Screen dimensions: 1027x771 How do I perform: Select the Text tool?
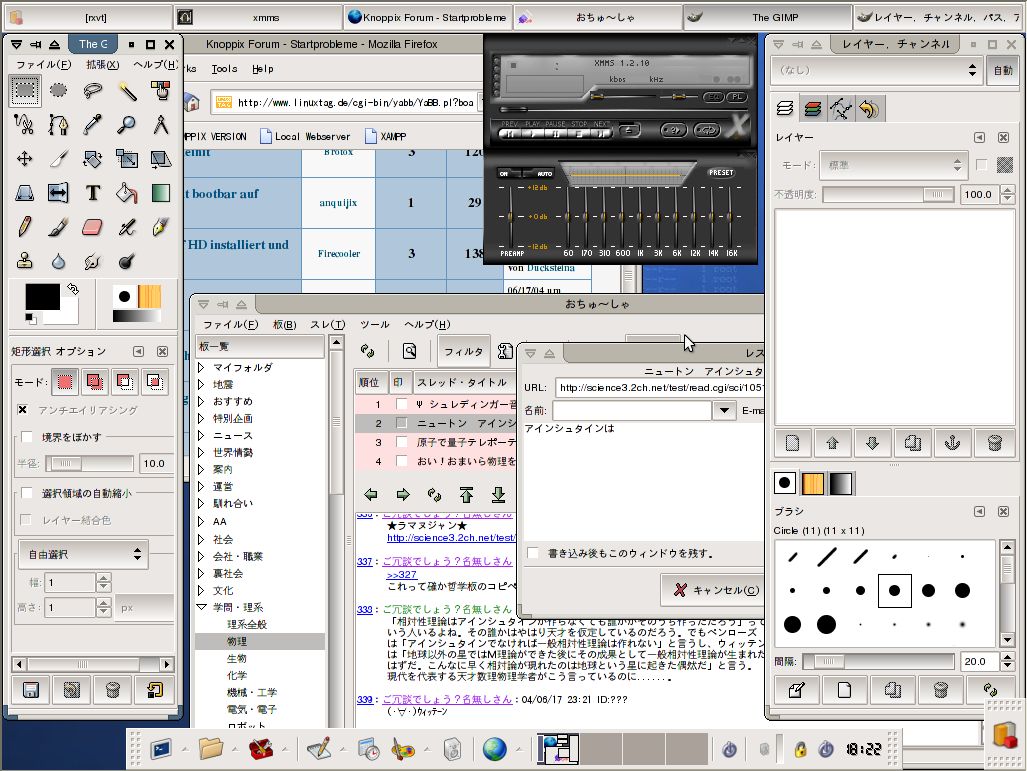[93, 193]
